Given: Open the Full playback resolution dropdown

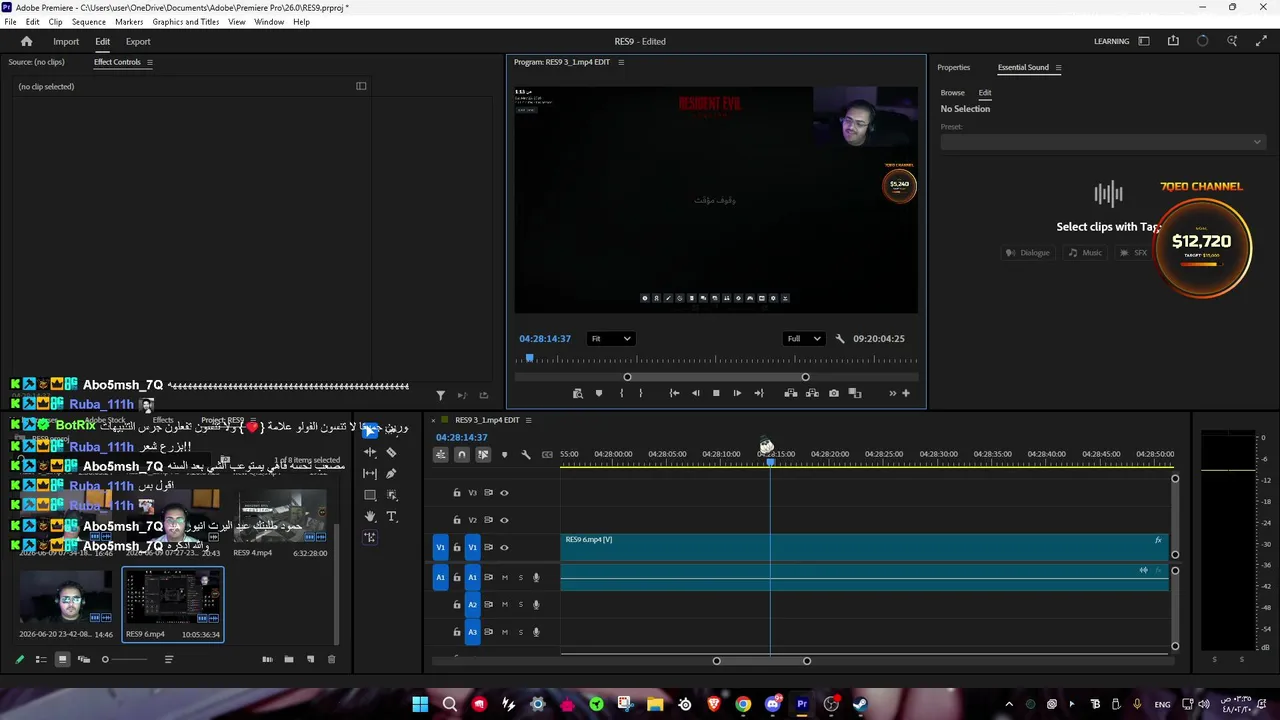Looking at the screenshot, I should [x=803, y=339].
